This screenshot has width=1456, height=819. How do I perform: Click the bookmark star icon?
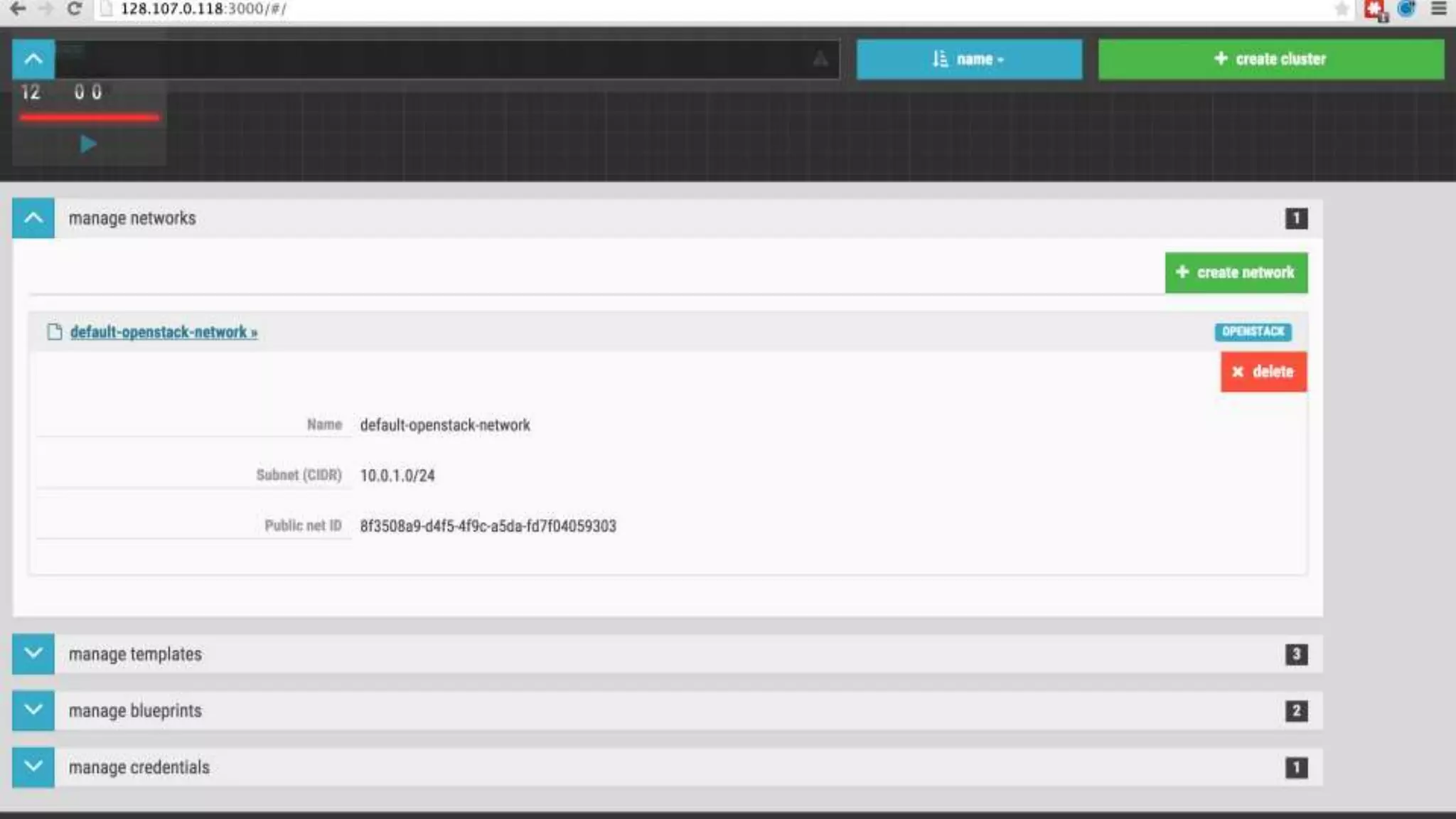(1342, 9)
